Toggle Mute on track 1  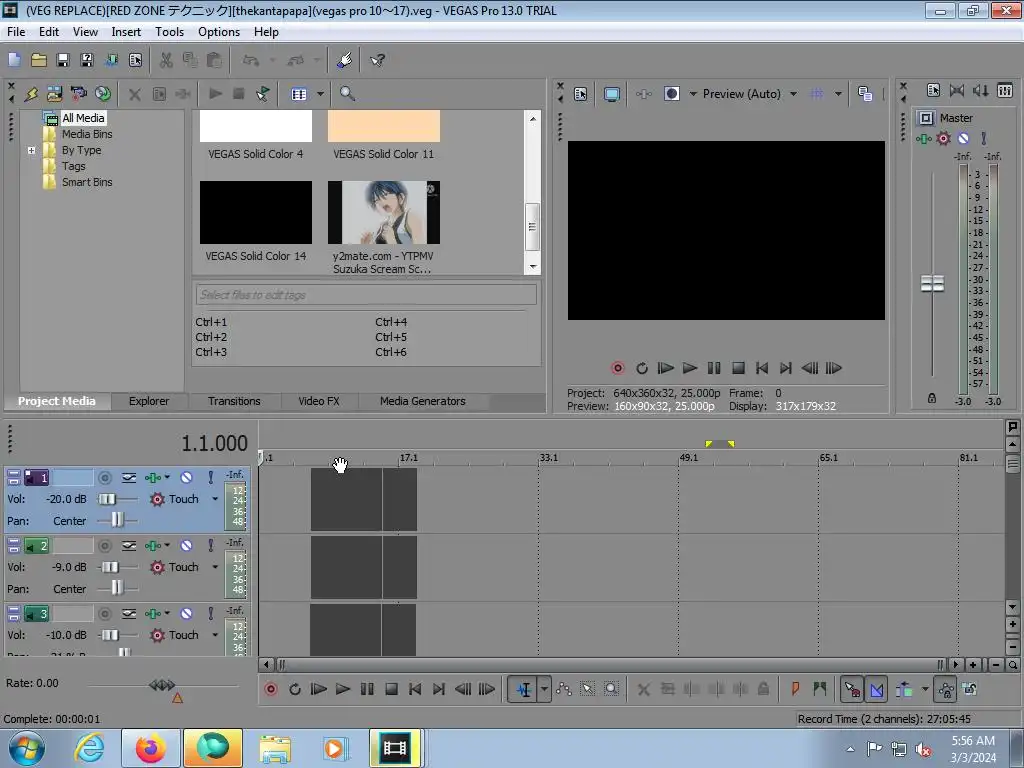coord(186,478)
